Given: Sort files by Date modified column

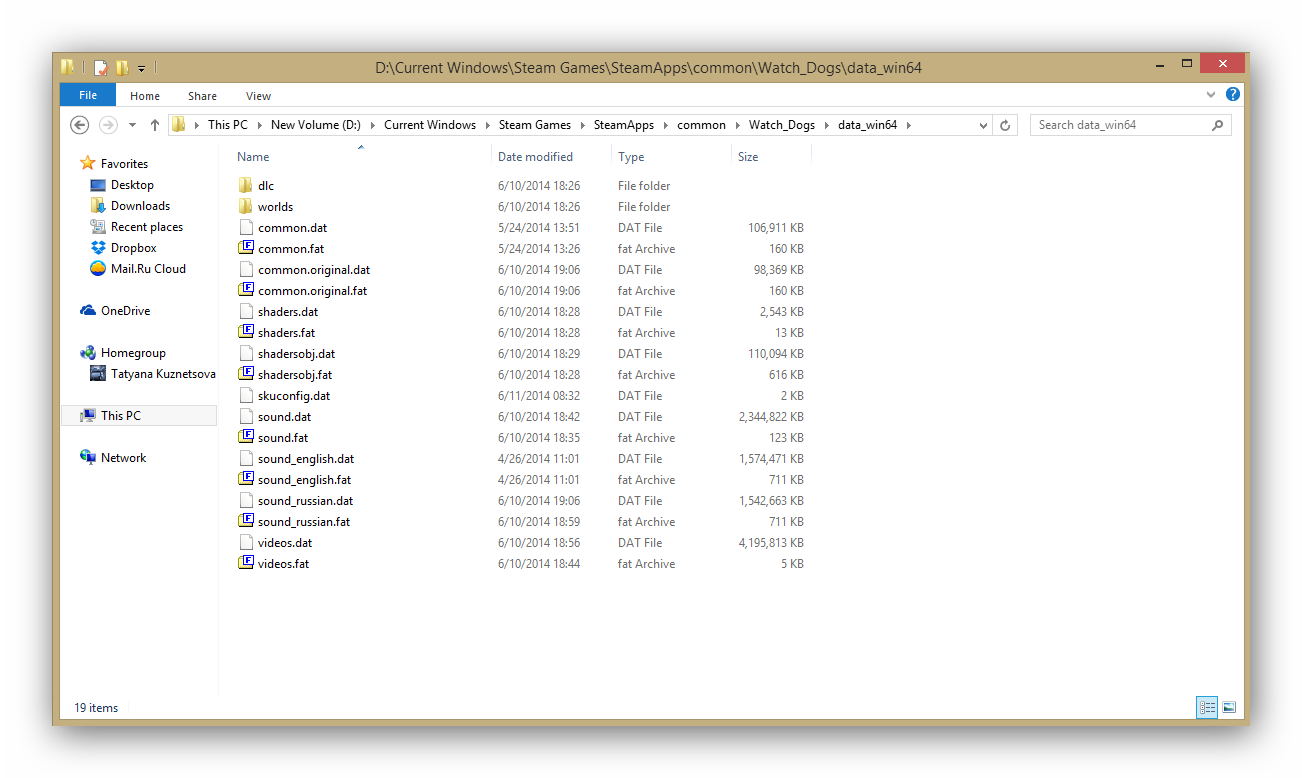Looking at the screenshot, I should click(535, 157).
